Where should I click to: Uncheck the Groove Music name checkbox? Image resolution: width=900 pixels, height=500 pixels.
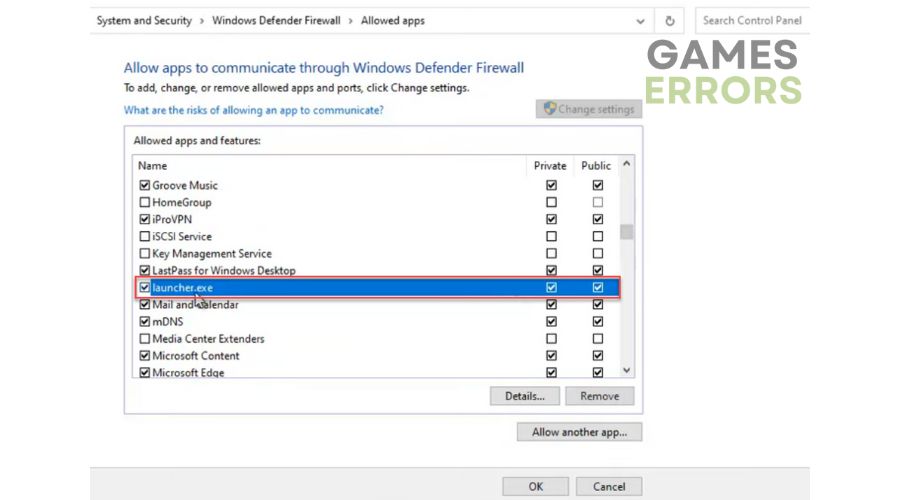click(x=145, y=185)
